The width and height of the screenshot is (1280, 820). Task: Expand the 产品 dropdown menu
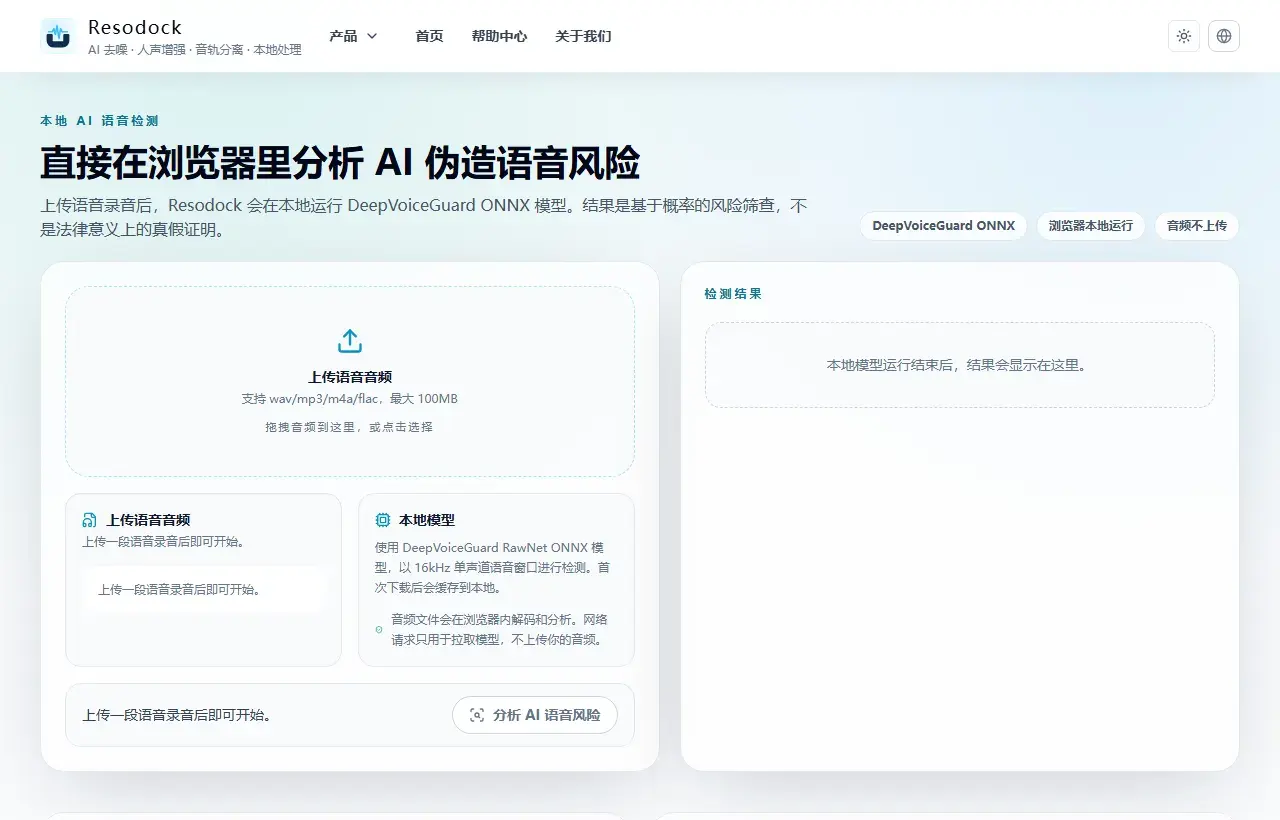354,36
